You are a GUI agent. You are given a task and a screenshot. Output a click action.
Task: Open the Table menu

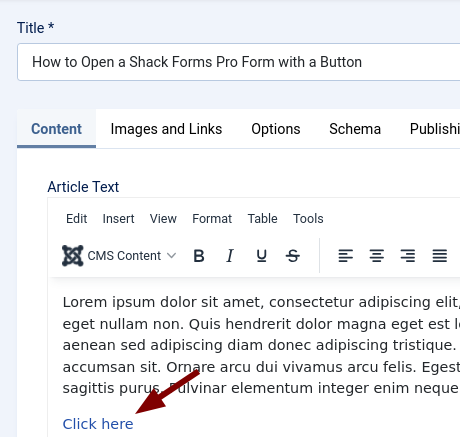(x=262, y=219)
